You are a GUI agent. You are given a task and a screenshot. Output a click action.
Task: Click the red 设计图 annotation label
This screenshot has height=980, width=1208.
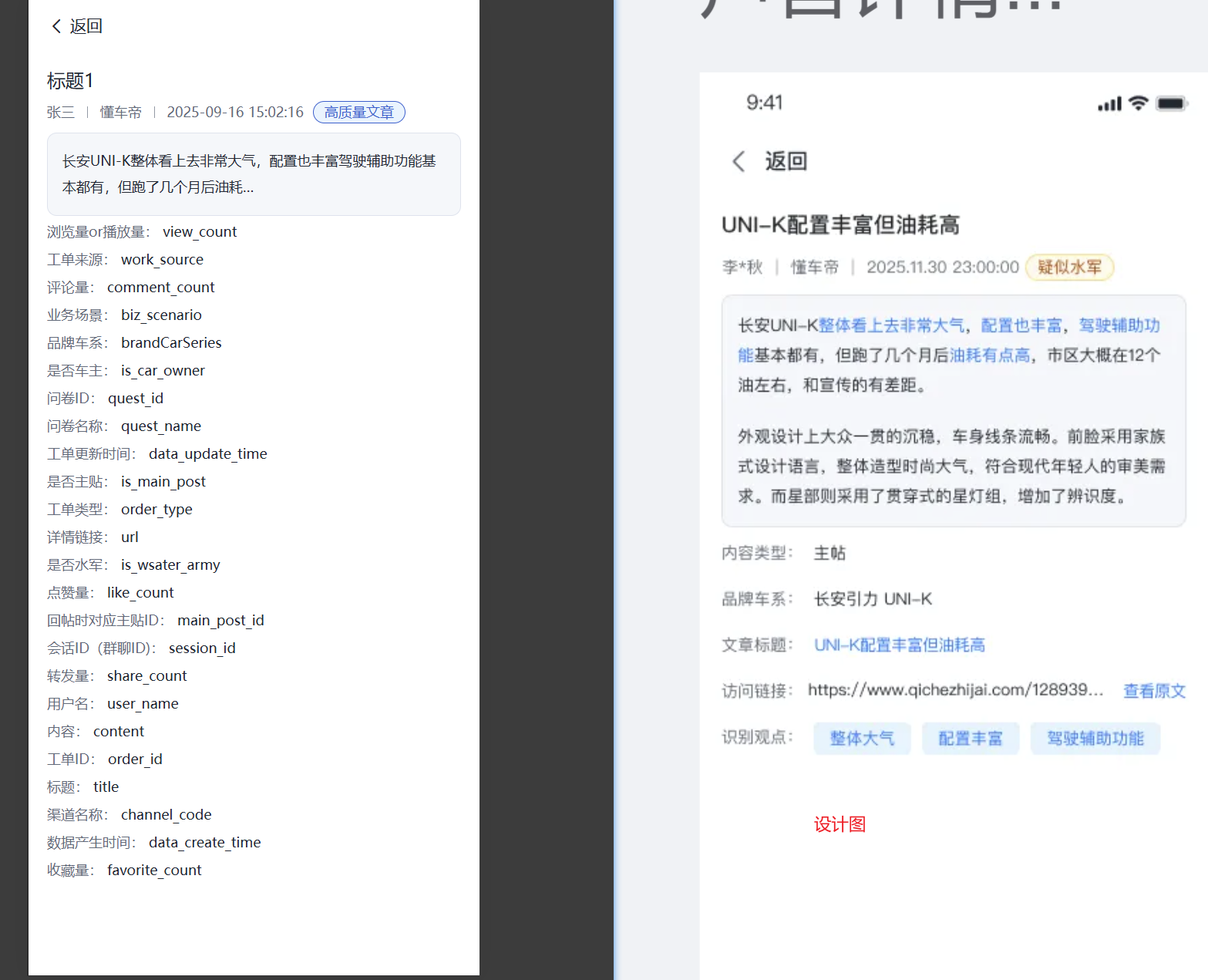[840, 825]
